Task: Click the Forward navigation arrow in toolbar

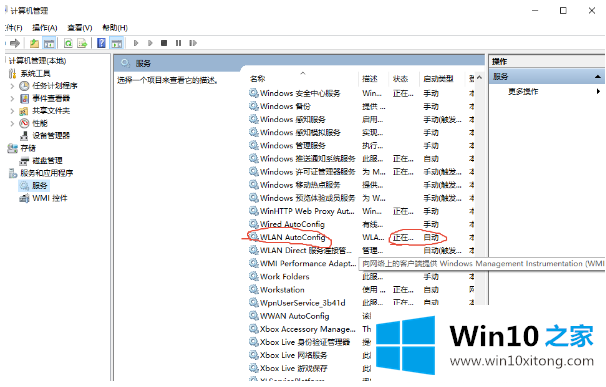Action: (15, 43)
